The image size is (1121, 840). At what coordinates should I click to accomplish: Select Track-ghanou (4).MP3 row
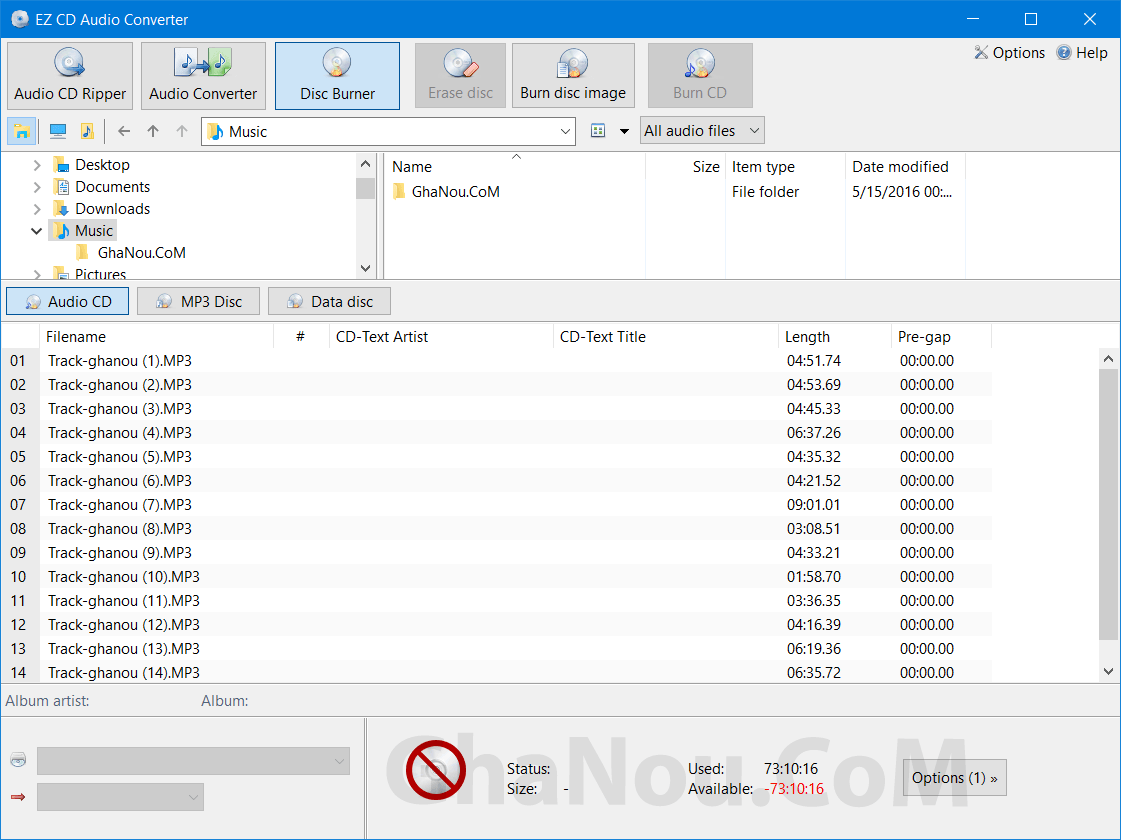click(x=497, y=433)
